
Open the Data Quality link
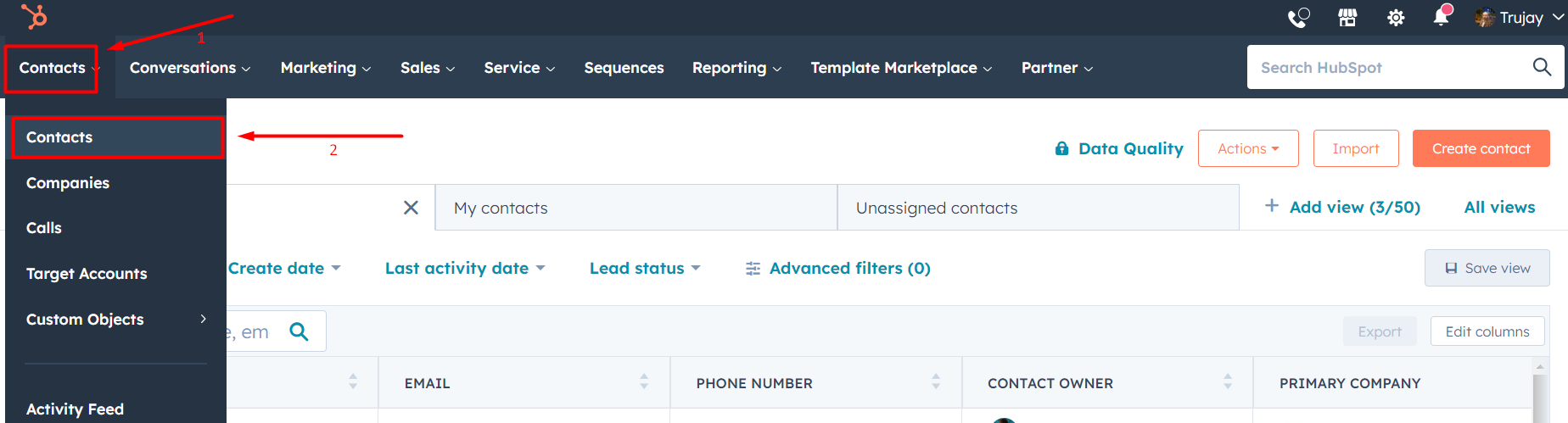1130,148
